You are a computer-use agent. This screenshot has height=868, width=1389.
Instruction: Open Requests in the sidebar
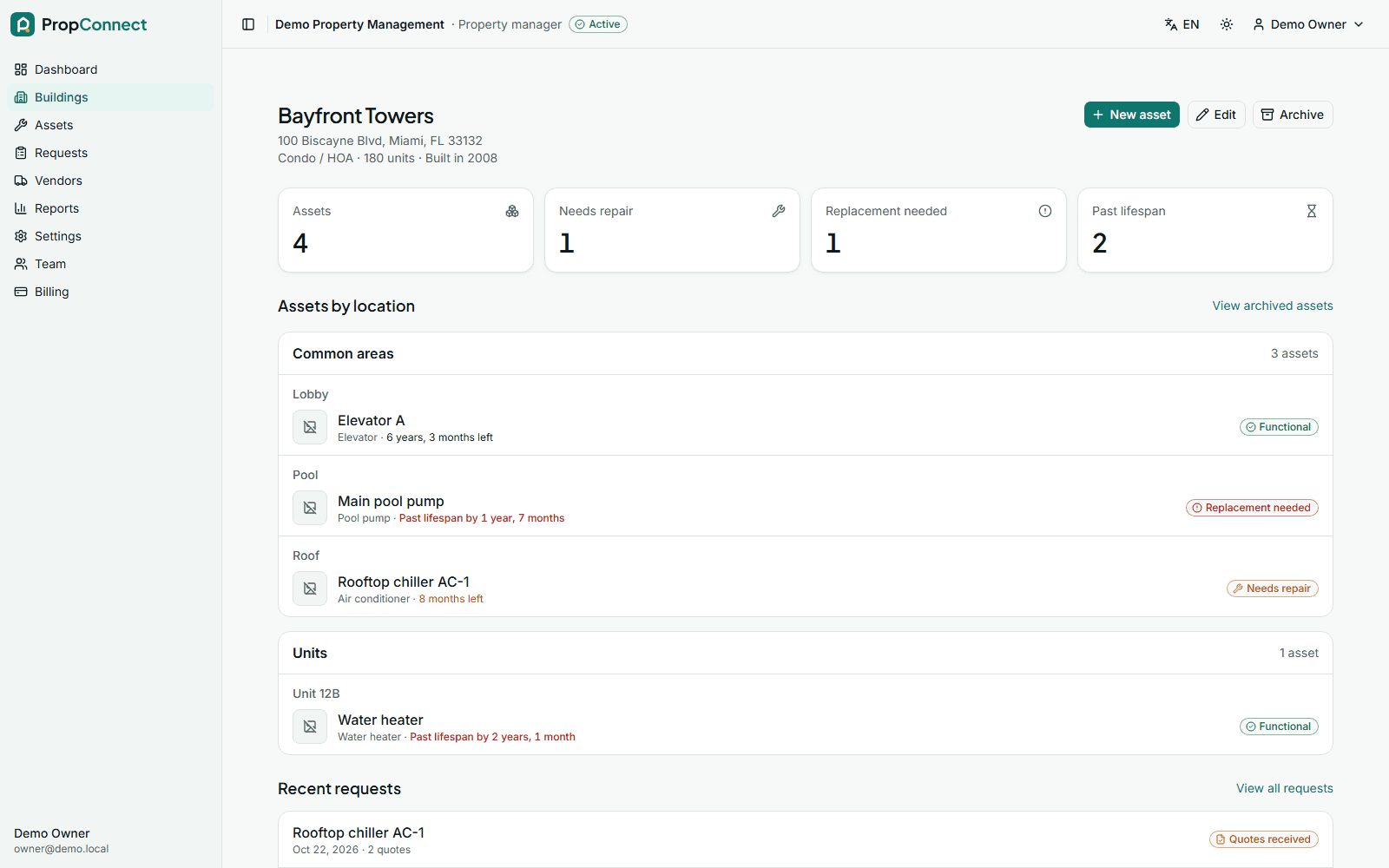coord(110,153)
